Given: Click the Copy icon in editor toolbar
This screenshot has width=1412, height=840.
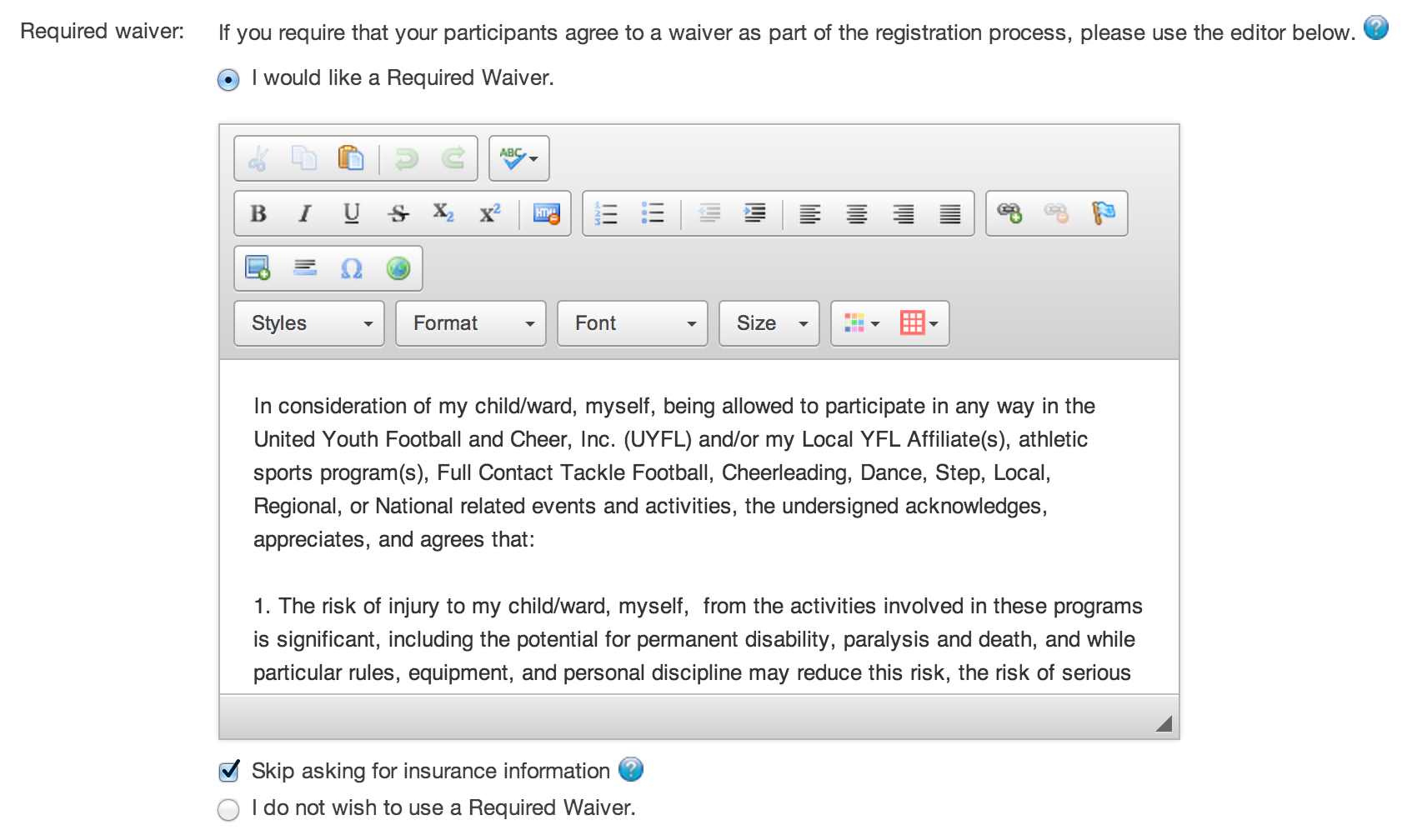Looking at the screenshot, I should point(304,158).
